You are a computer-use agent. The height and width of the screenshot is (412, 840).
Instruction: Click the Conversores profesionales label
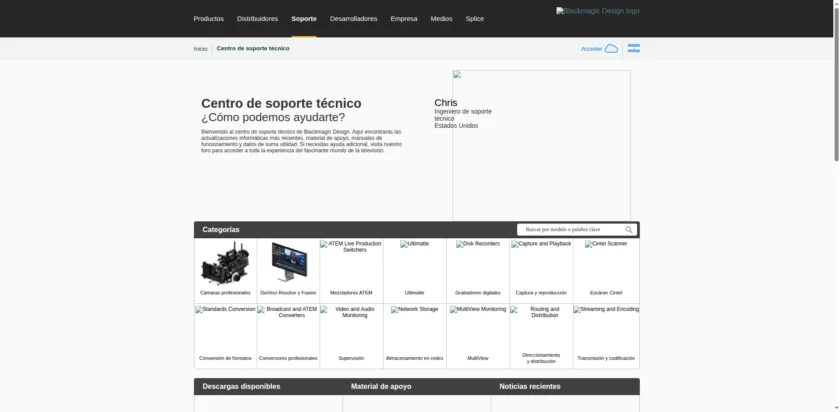(x=288, y=358)
